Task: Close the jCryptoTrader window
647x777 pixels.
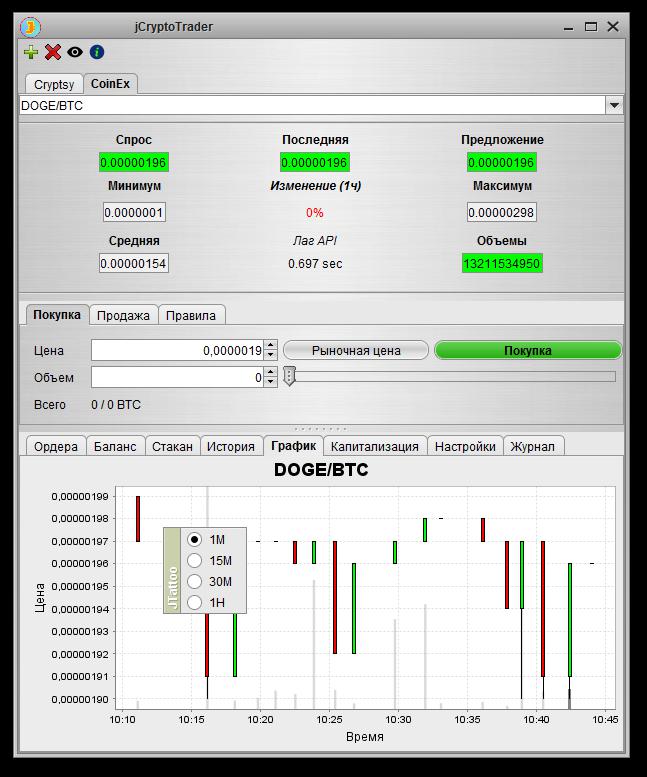Action: [613, 27]
